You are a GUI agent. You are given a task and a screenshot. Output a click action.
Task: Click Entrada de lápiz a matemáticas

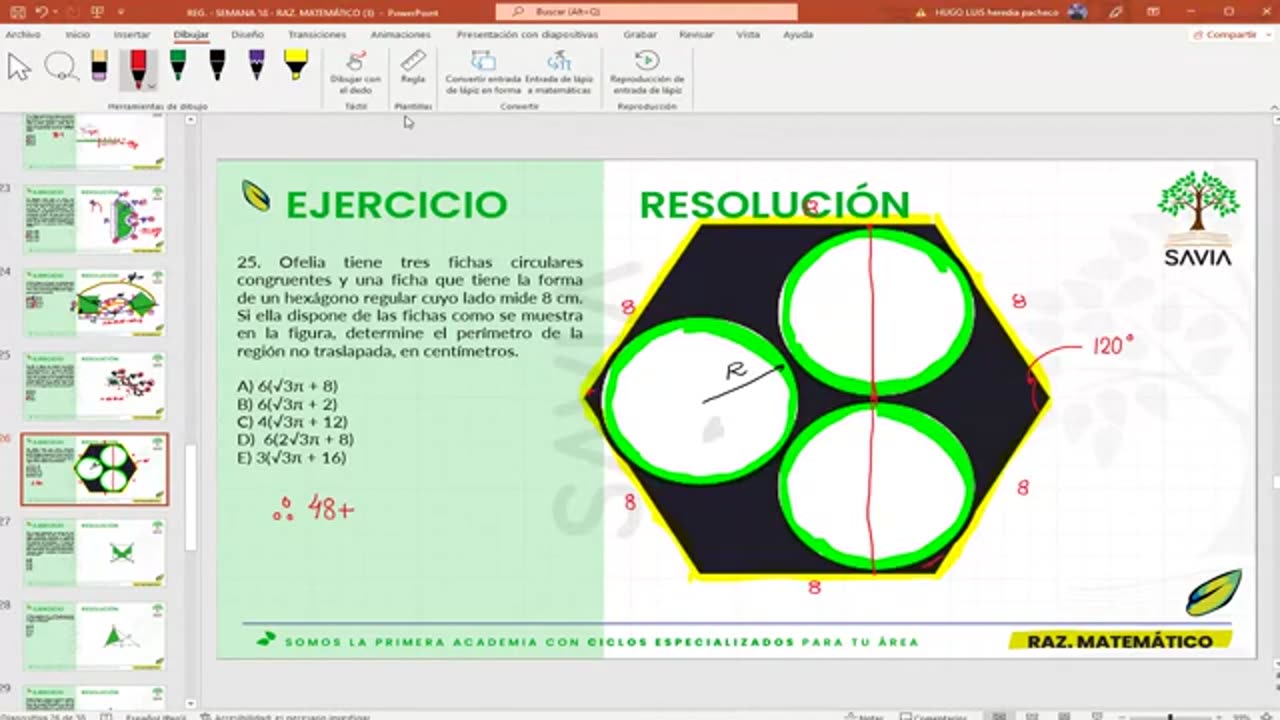click(x=559, y=73)
